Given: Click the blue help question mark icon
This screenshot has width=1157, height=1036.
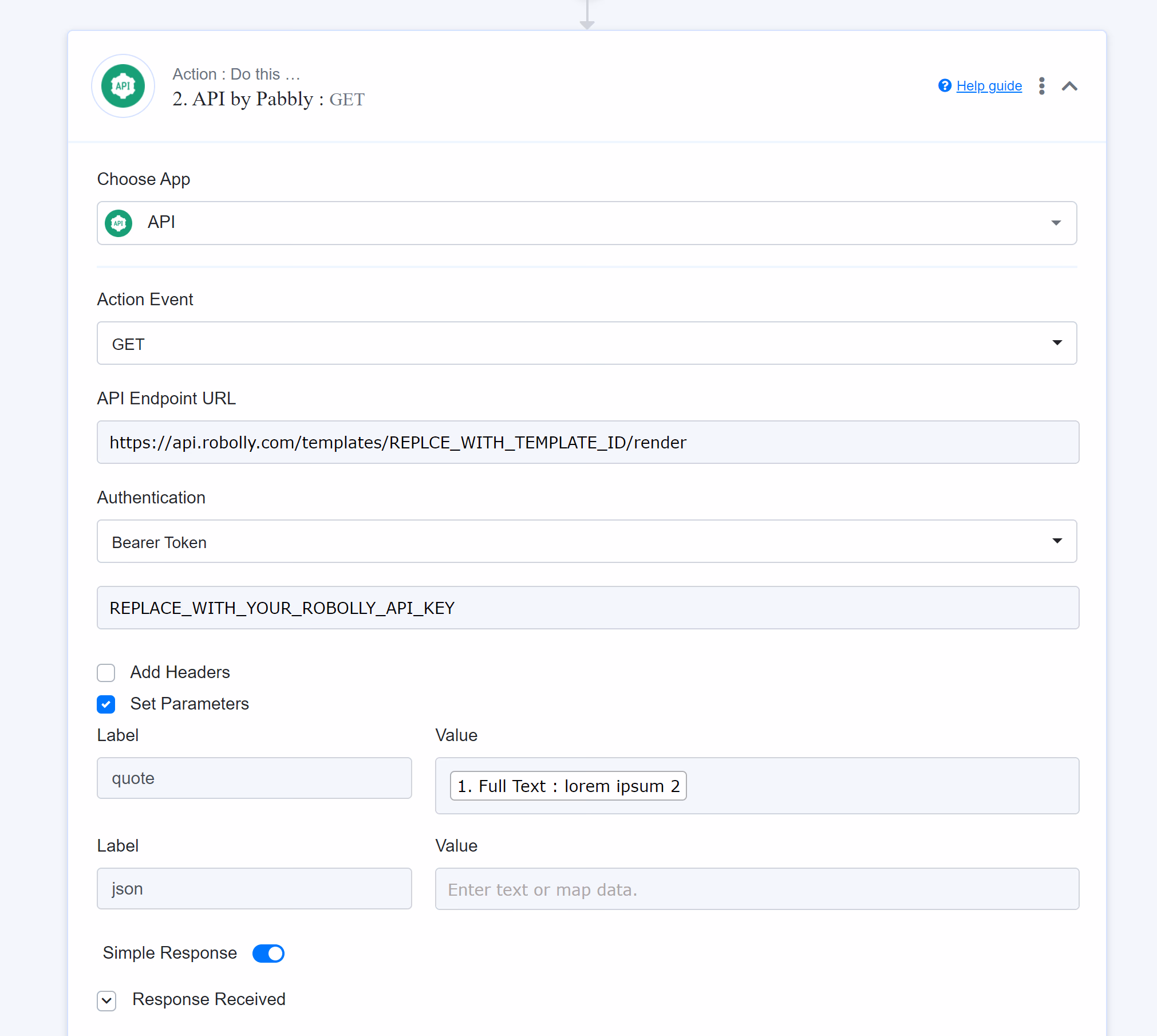Looking at the screenshot, I should [x=945, y=85].
